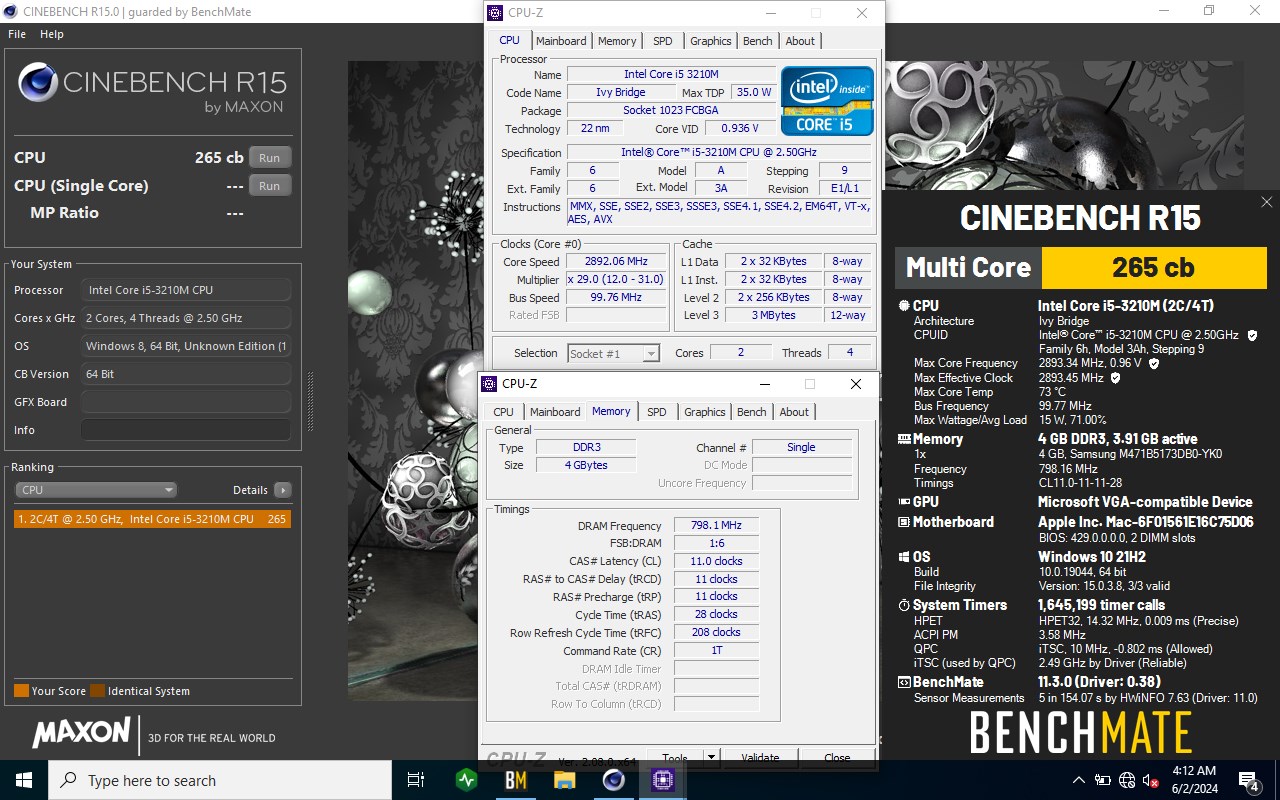
Task: Click the Identical System brown legend swatch
Action: pos(97,691)
